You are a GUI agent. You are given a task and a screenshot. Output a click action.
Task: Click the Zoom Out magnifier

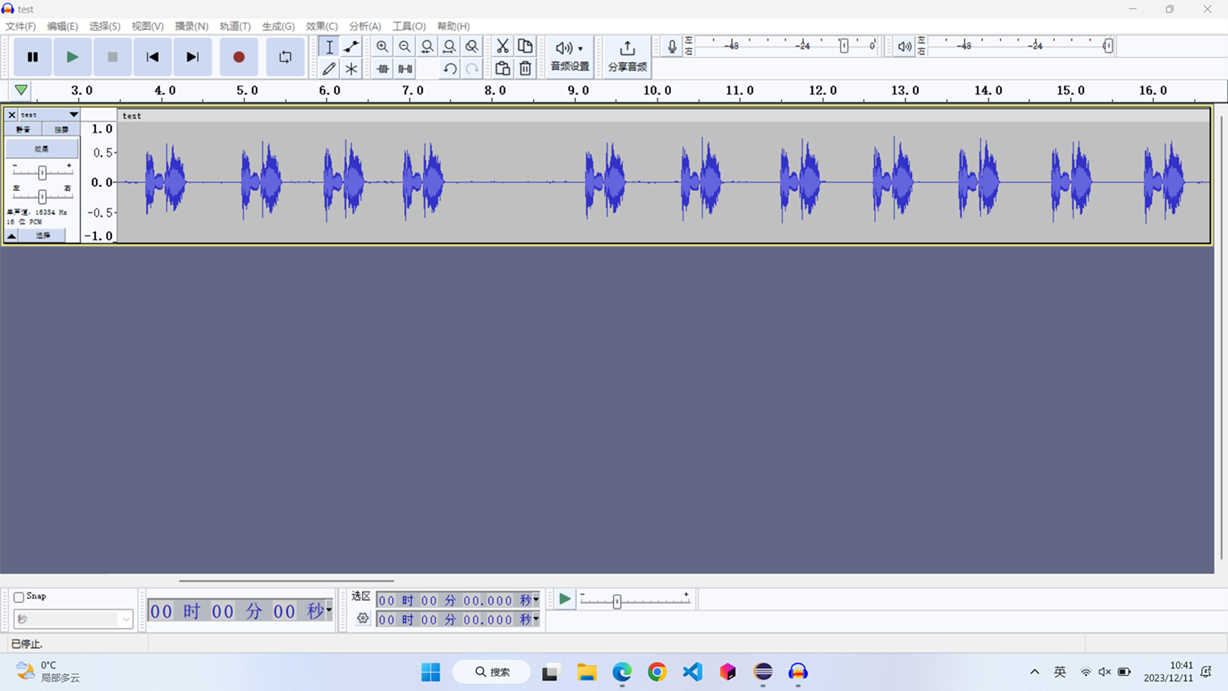point(404,47)
